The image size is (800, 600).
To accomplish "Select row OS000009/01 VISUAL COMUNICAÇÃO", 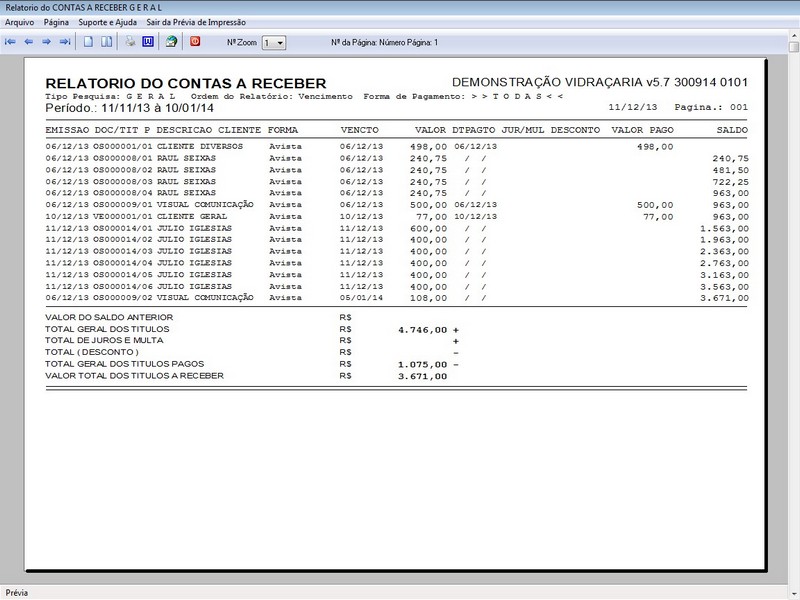I will 396,205.
